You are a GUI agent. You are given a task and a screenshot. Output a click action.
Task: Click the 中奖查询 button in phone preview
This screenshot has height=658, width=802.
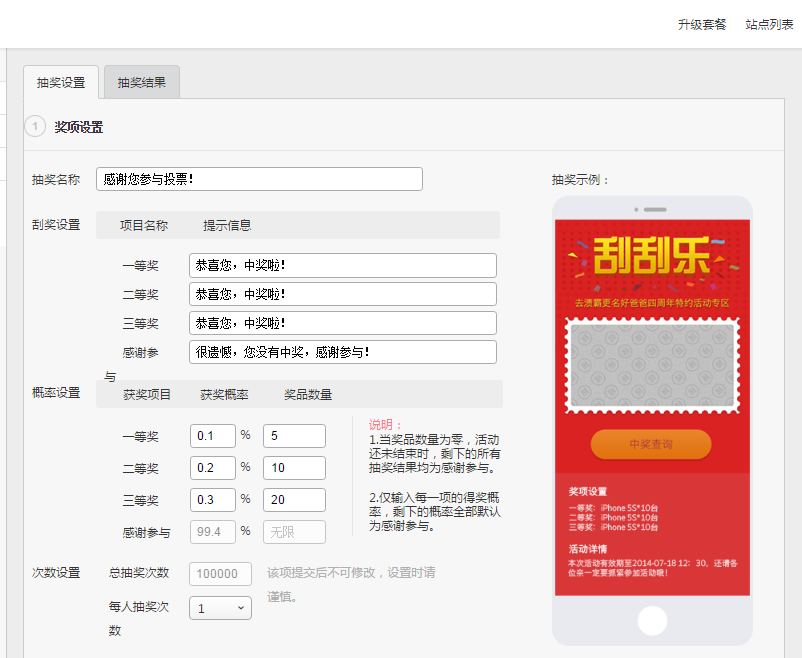(651, 444)
